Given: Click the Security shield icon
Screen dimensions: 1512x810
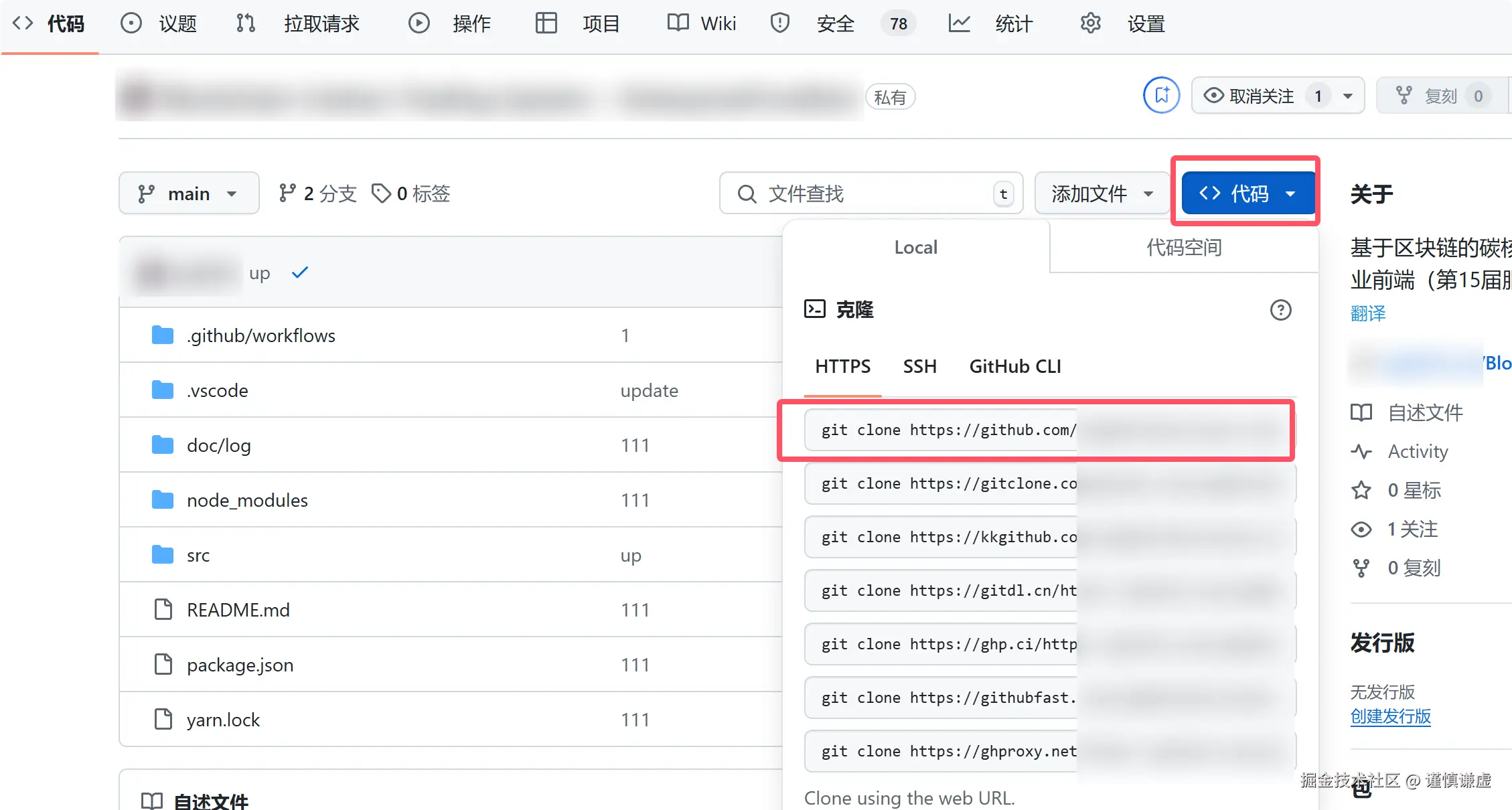Looking at the screenshot, I should pyautogui.click(x=779, y=23).
